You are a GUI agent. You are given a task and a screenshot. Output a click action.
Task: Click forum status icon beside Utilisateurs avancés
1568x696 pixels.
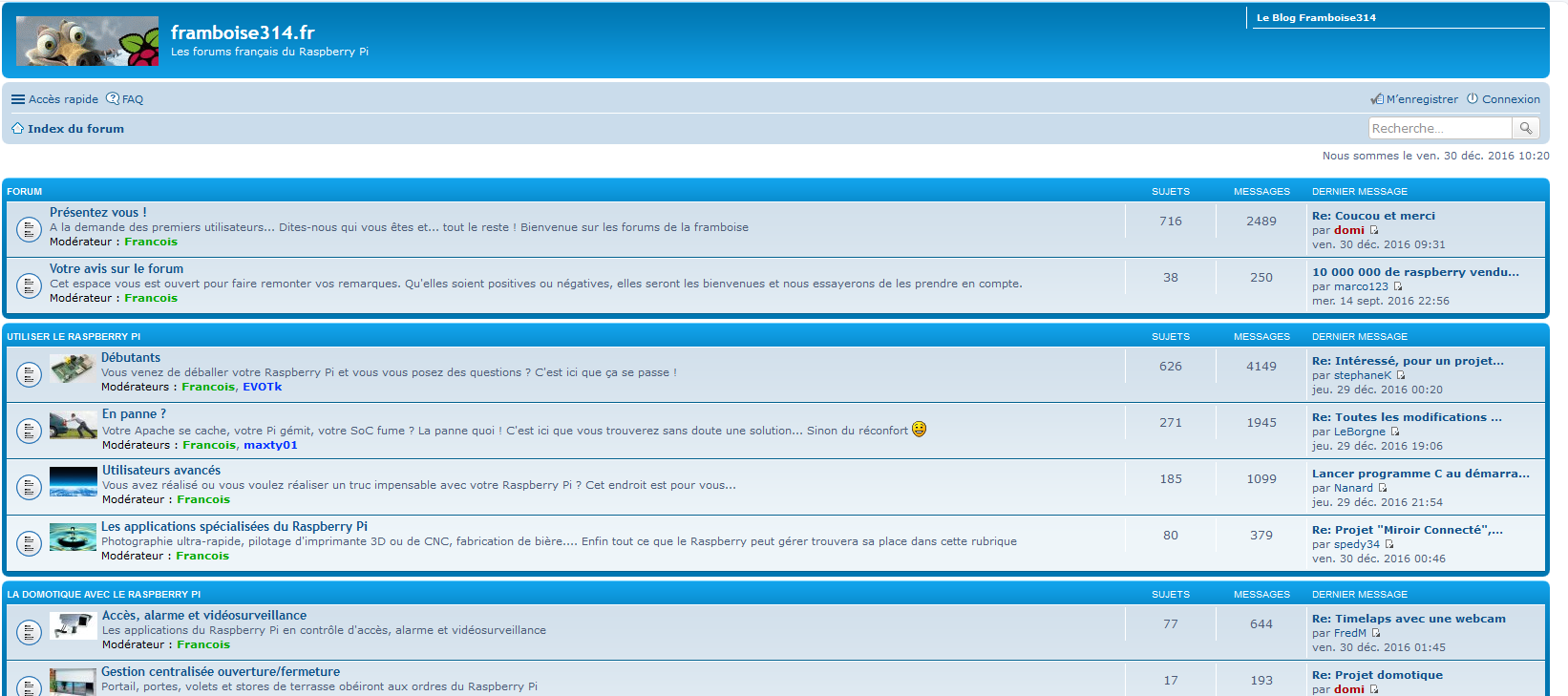coord(29,487)
